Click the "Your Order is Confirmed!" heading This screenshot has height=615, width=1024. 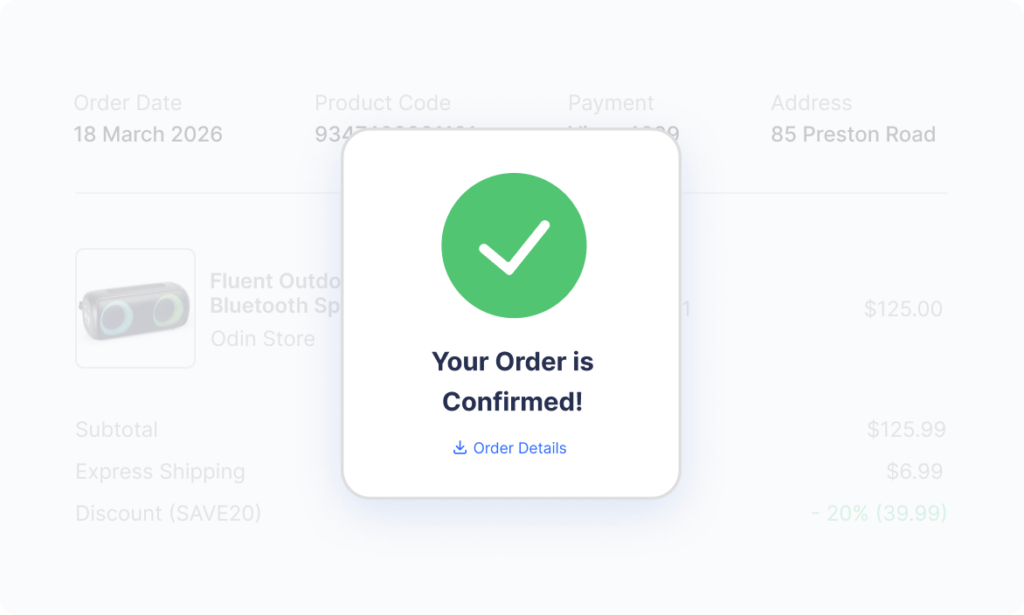pos(512,381)
